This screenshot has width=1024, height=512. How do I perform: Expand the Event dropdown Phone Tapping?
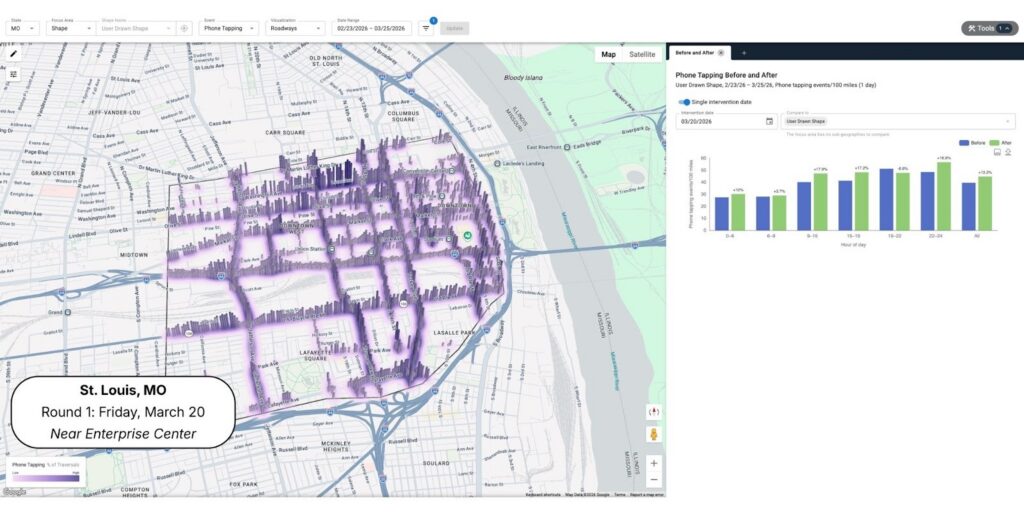229,28
